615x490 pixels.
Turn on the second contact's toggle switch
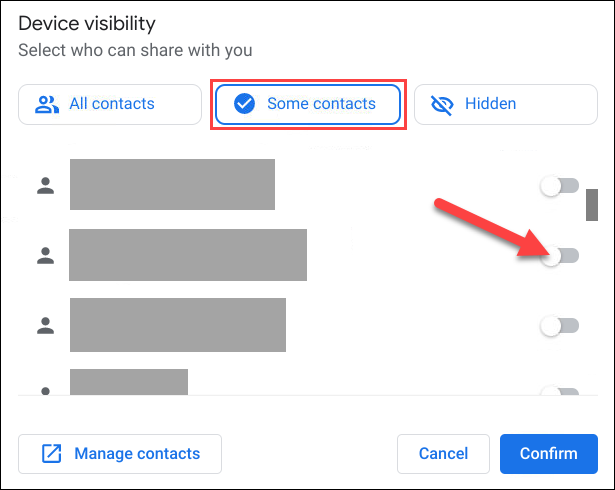[559, 256]
